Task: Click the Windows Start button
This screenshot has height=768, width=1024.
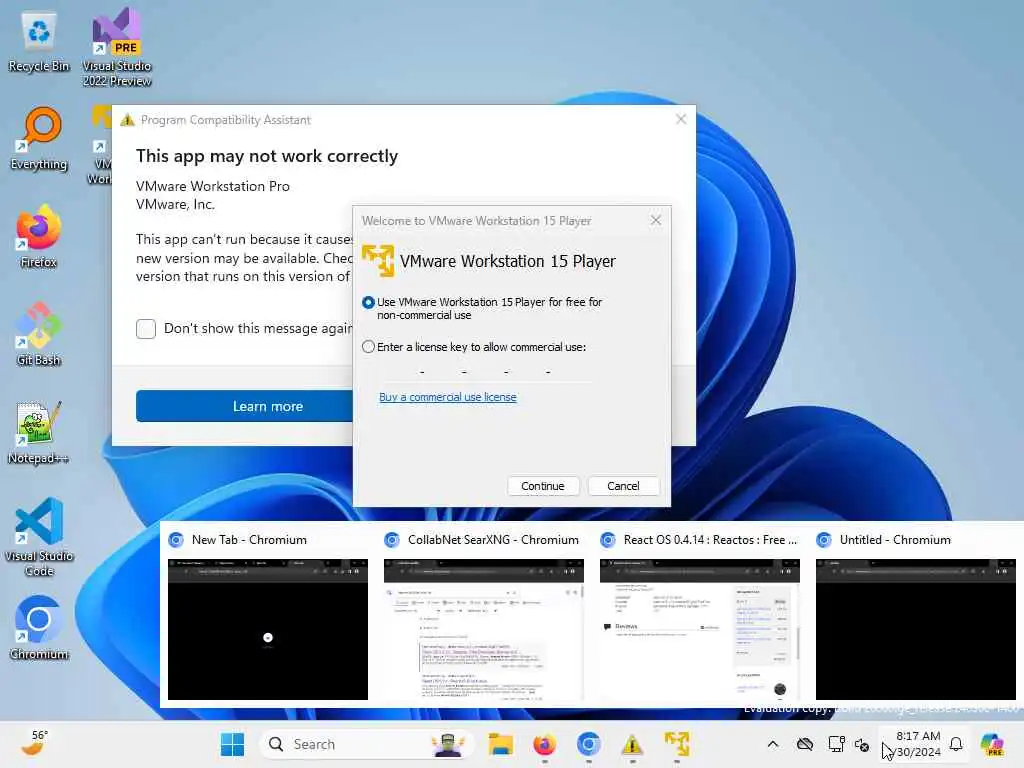Action: point(232,744)
